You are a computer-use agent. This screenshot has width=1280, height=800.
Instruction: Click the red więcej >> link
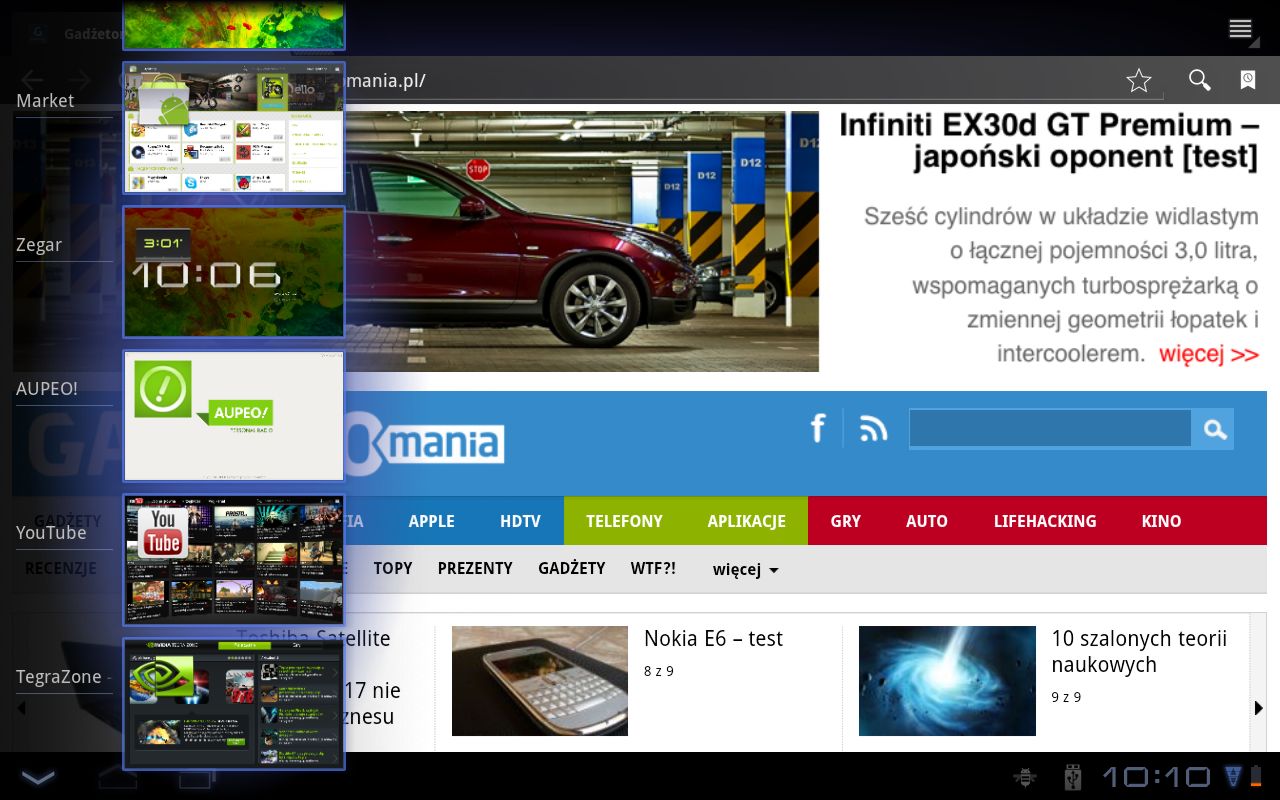tap(1209, 354)
